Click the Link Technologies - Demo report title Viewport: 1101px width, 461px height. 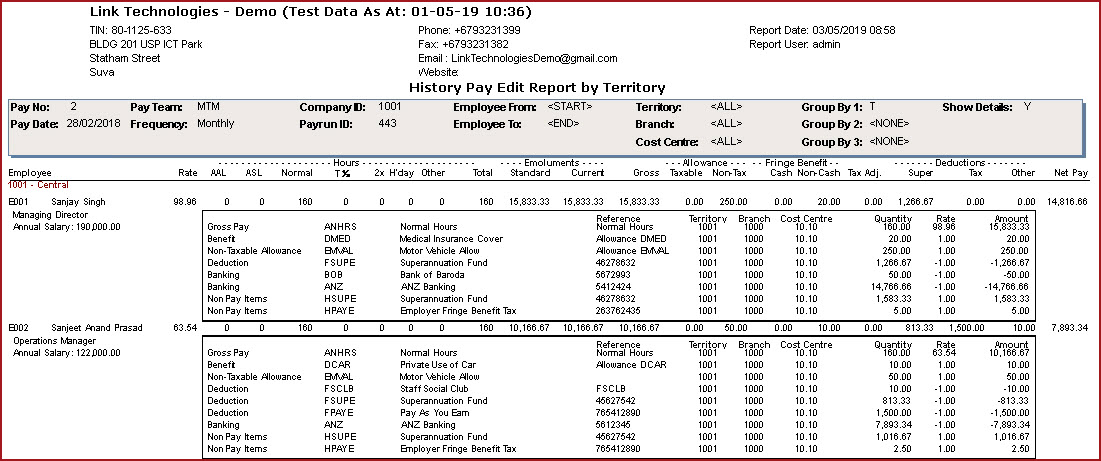click(310, 12)
